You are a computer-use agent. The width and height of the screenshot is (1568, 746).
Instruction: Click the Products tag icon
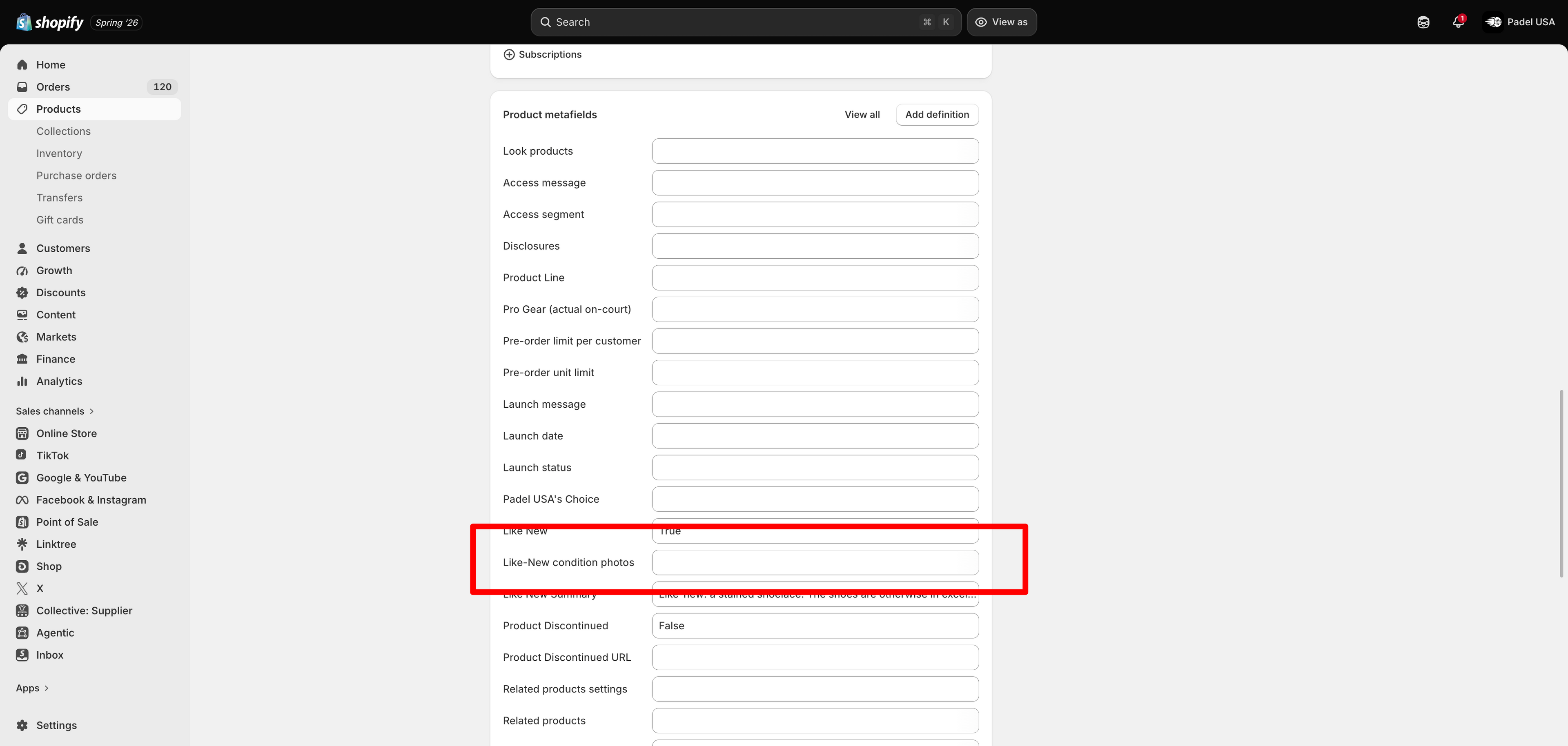[x=22, y=109]
